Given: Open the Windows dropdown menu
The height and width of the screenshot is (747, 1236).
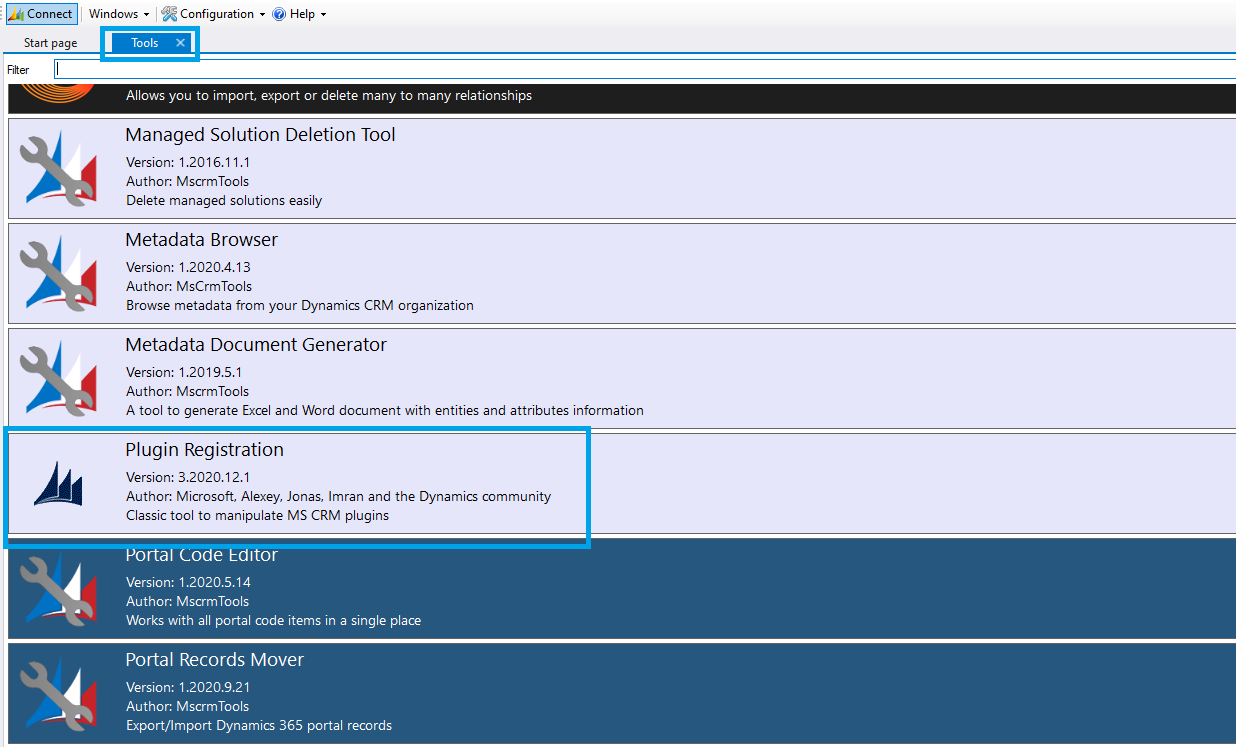Looking at the screenshot, I should [118, 14].
